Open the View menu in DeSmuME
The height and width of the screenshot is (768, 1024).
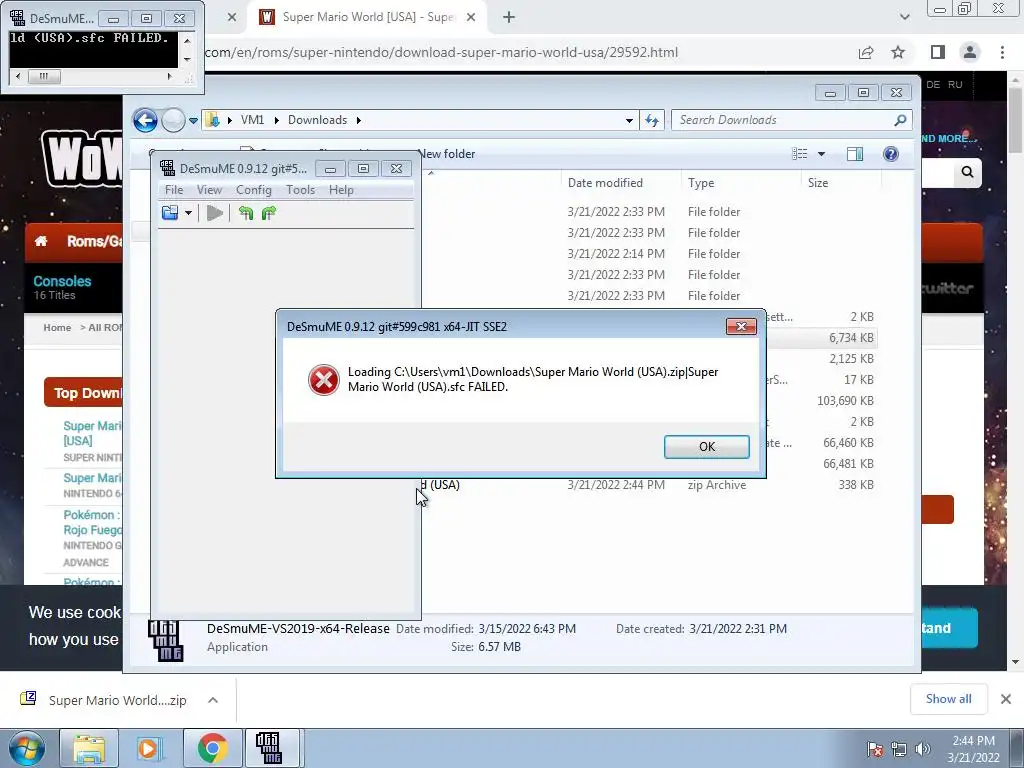209,190
